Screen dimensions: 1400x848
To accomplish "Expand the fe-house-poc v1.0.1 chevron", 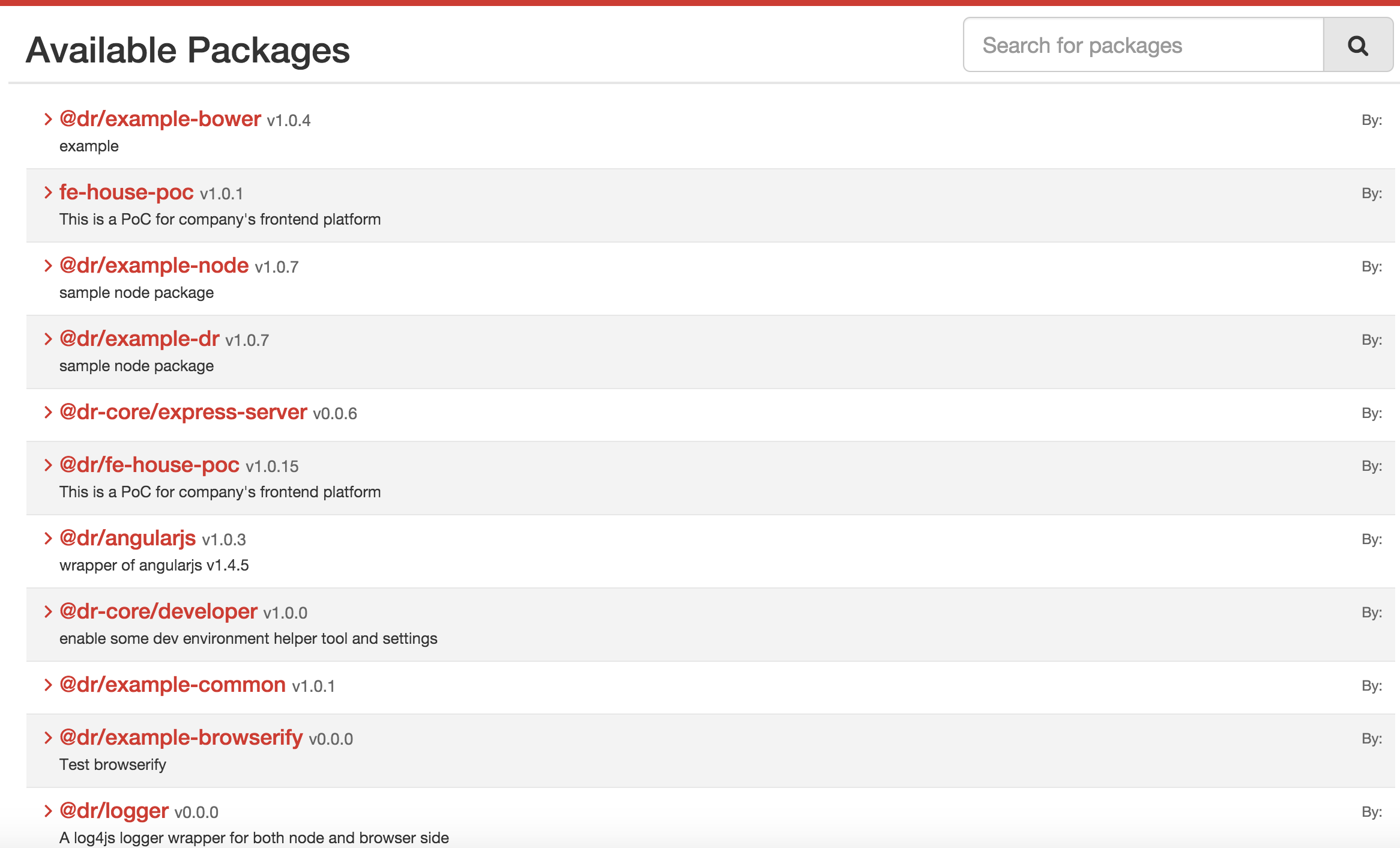I will tap(48, 193).
